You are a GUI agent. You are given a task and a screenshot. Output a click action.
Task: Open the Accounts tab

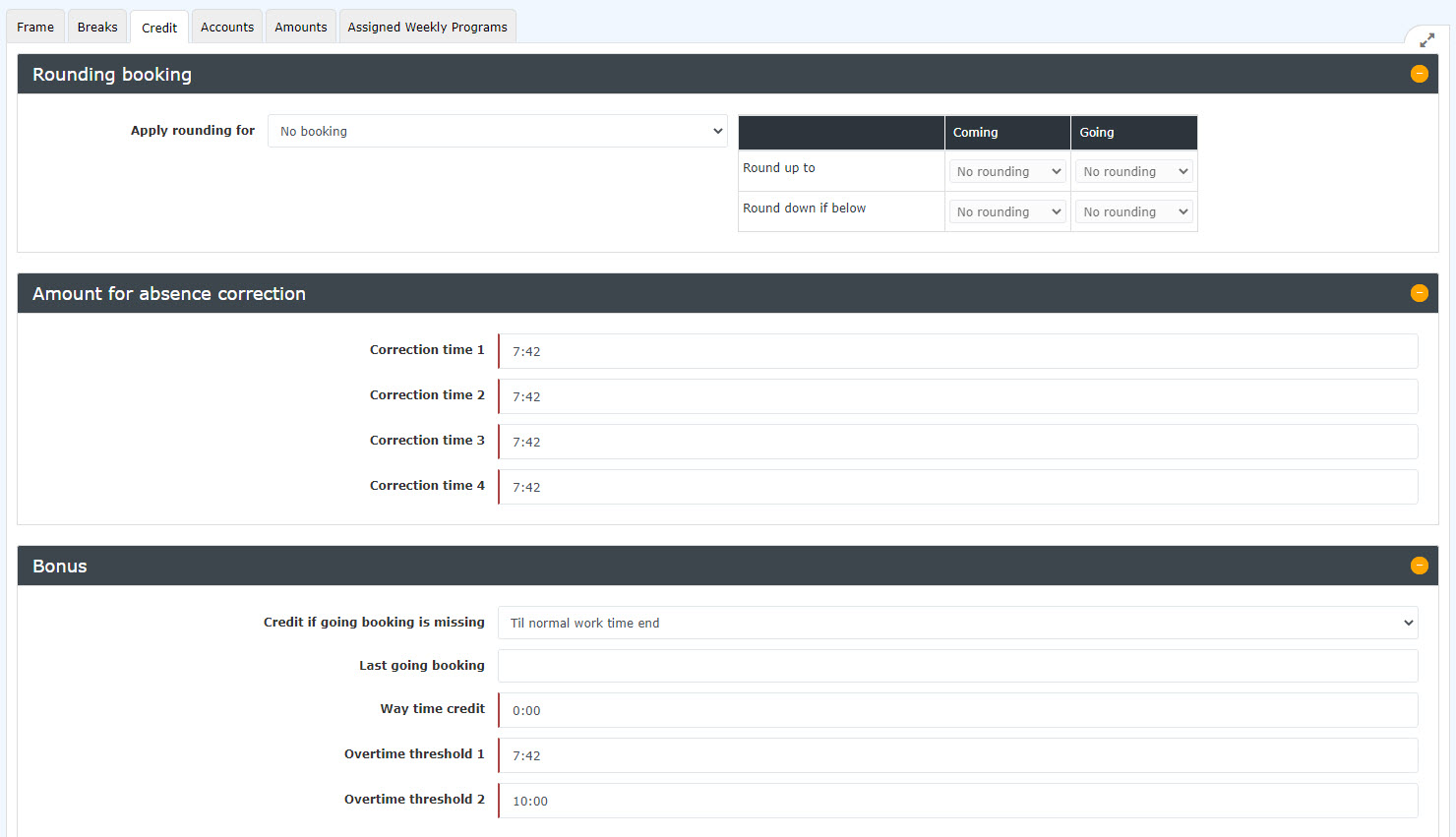click(227, 27)
